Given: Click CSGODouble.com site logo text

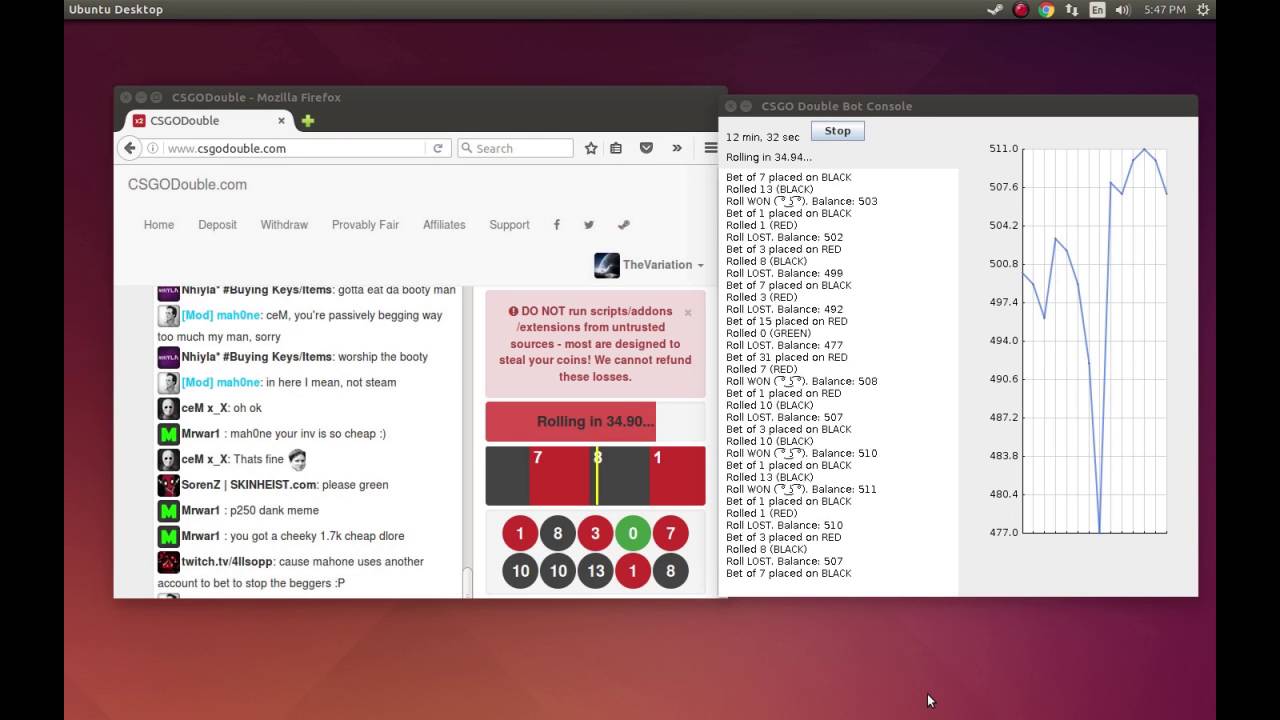Looking at the screenshot, I should point(187,184).
